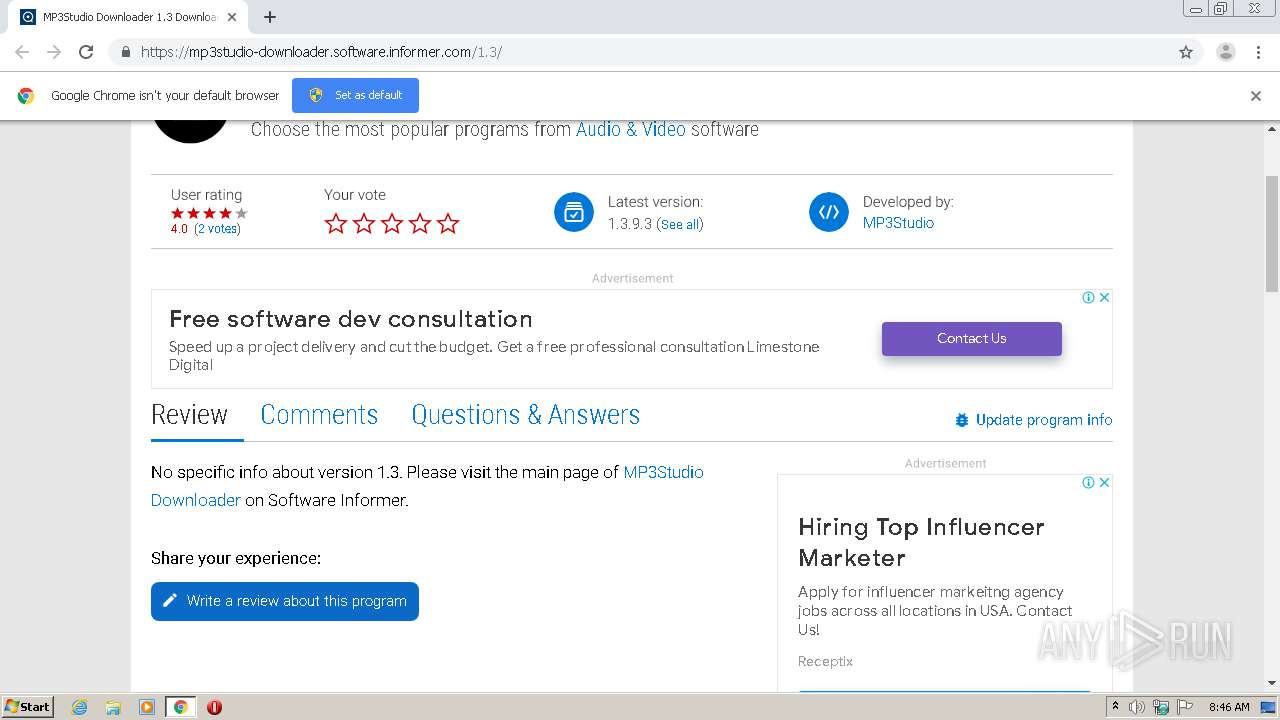Screen dimensions: 1280x720
Task: Bookmark this page with the star icon
Action: [1186, 52]
